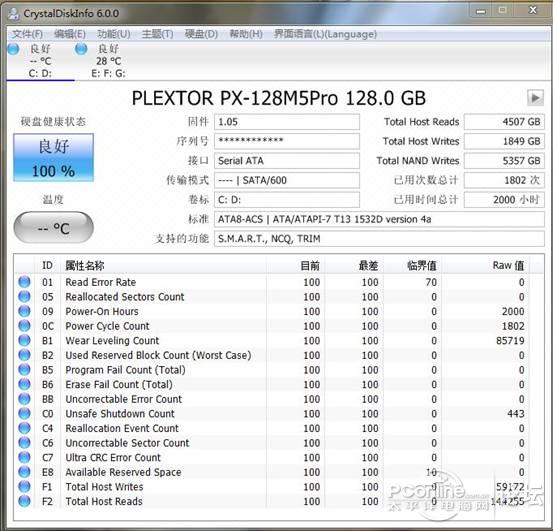Viewport: 553px width, 531px height.
Task: Select the Wear Leveling Count attribute name
Action: click(x=112, y=341)
